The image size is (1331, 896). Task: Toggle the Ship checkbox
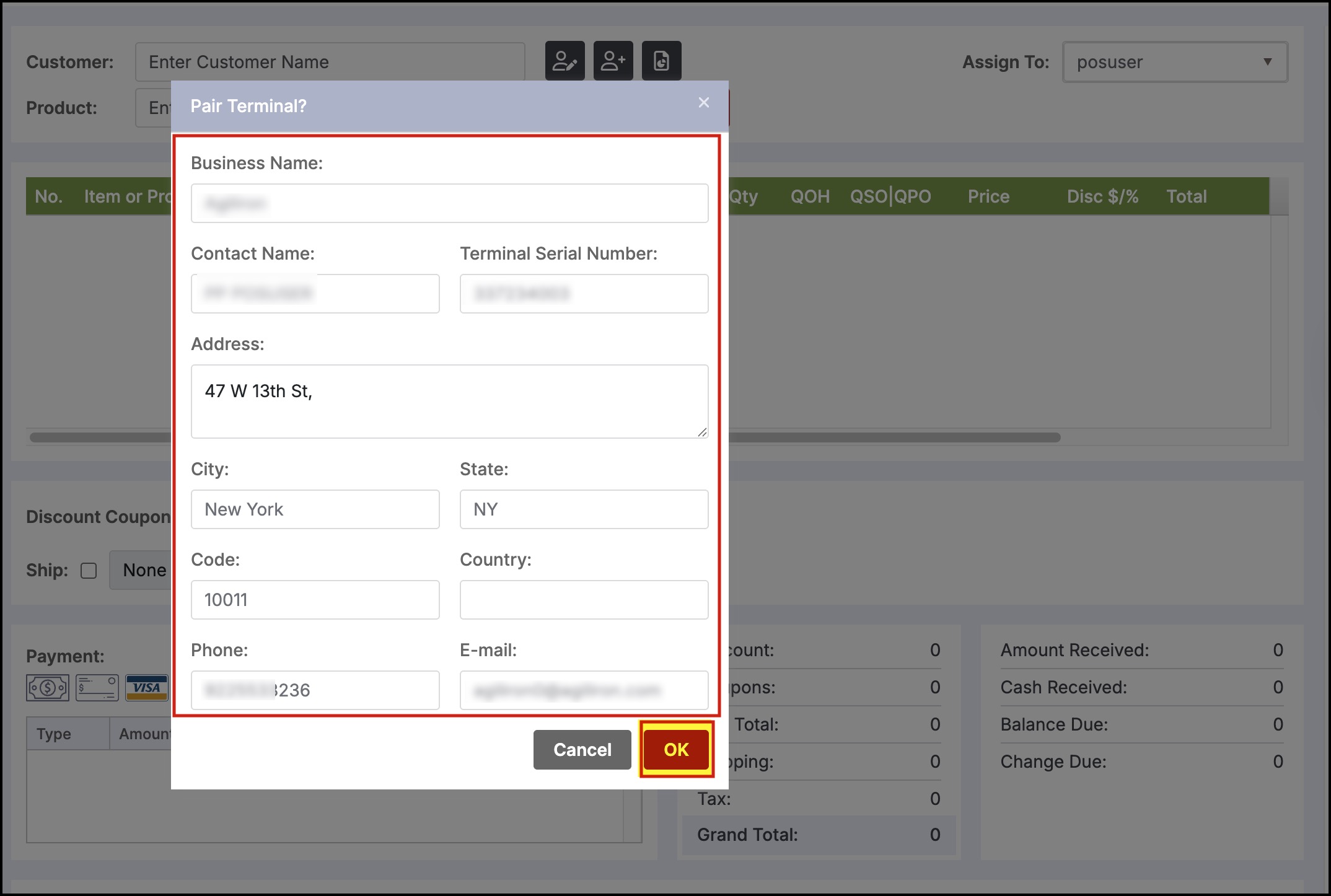[89, 571]
